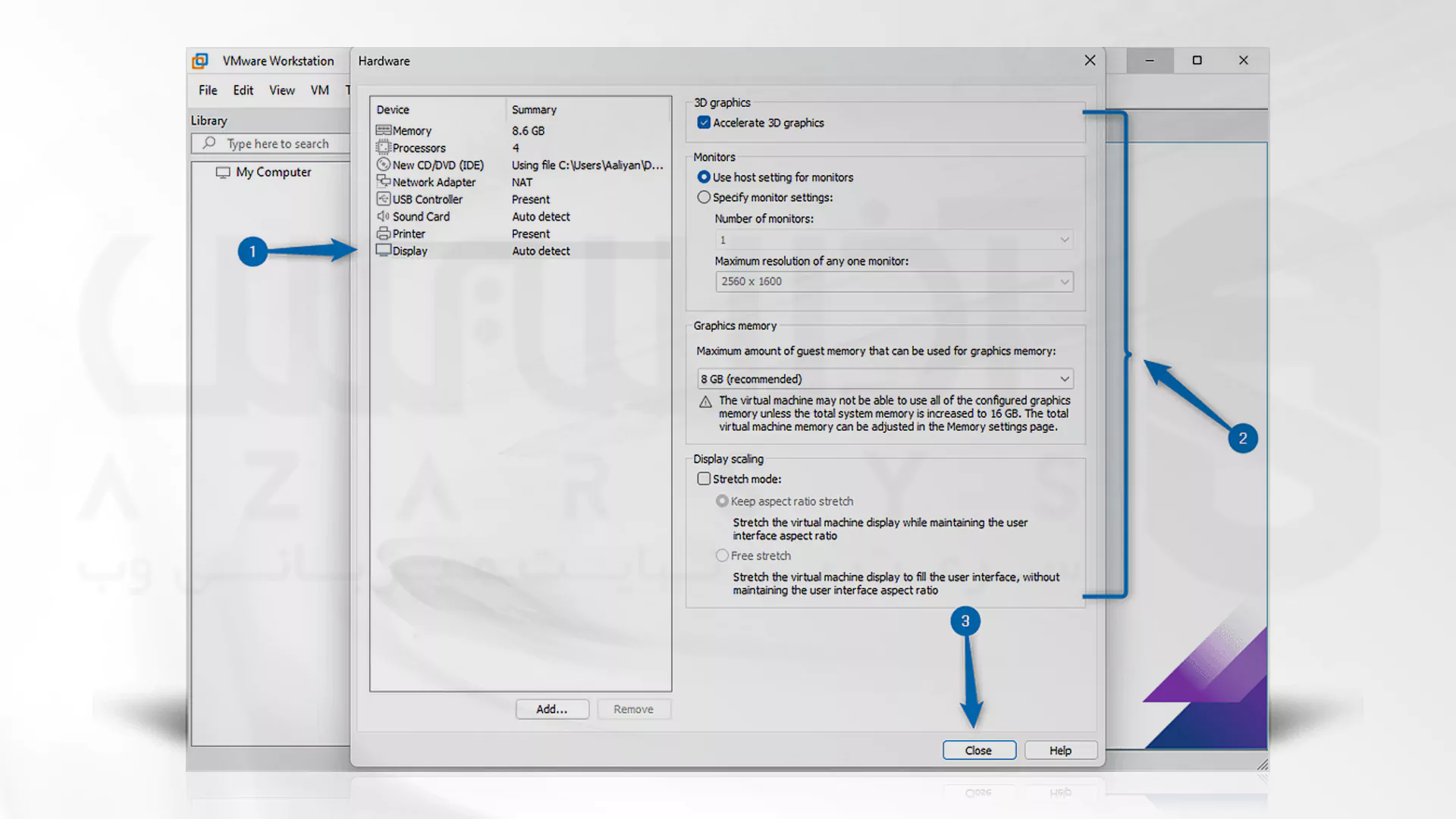Click the Sound Card Auto detect value
This screenshot has height=819, width=1456.
[541, 216]
